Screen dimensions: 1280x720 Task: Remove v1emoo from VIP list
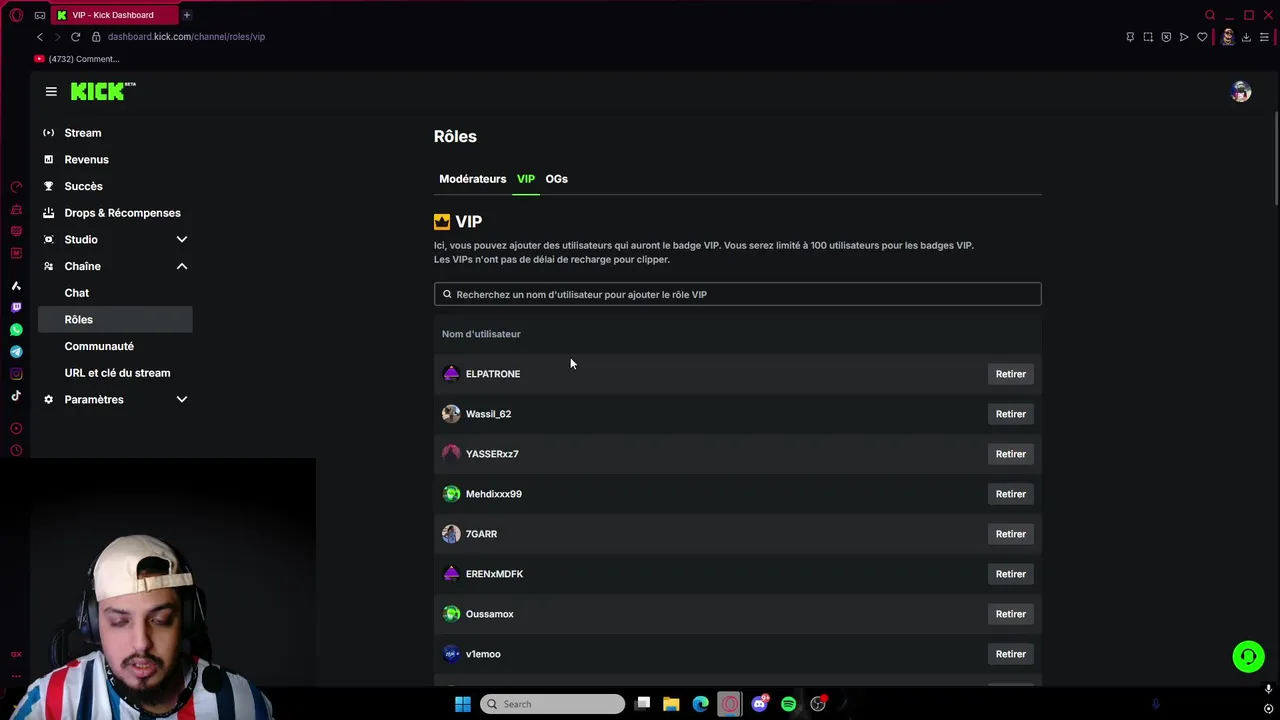(x=1010, y=654)
